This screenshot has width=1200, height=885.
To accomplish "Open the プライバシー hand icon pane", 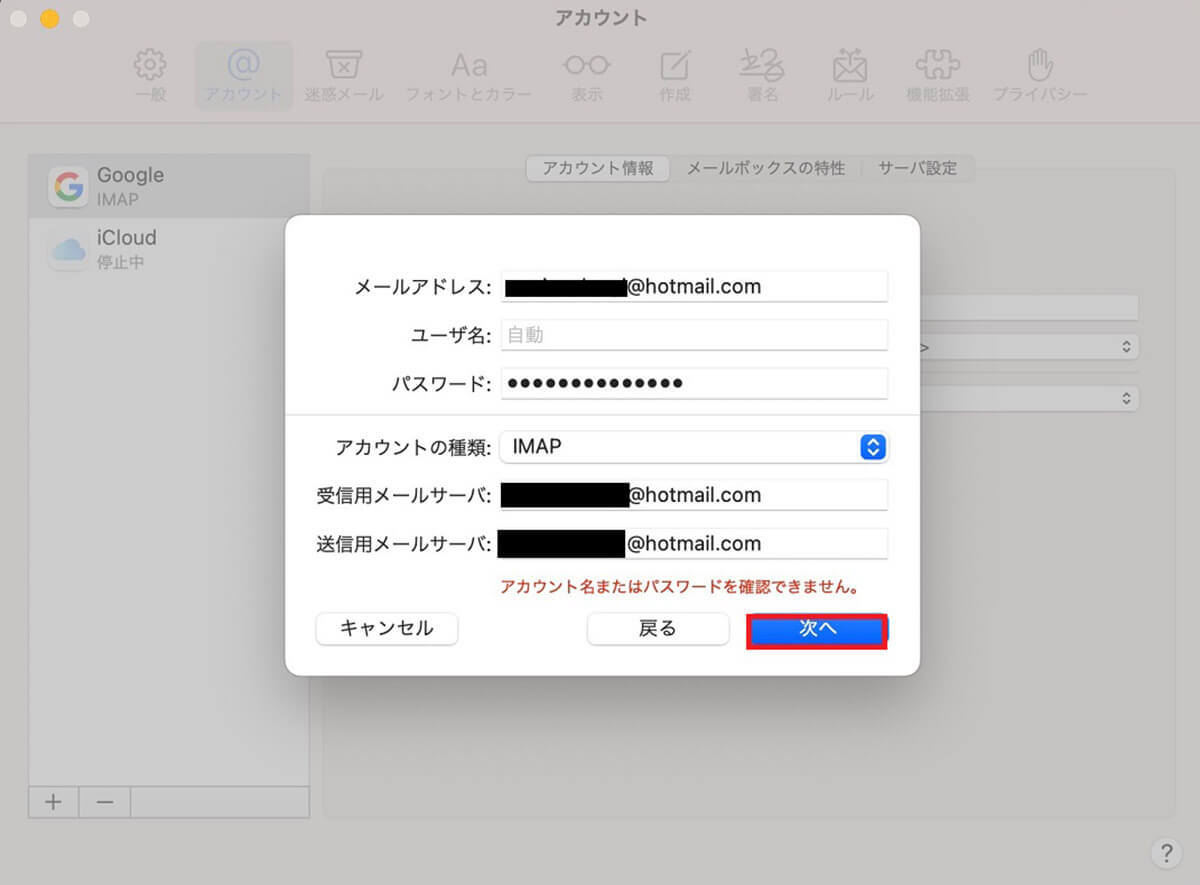I will (x=1040, y=76).
